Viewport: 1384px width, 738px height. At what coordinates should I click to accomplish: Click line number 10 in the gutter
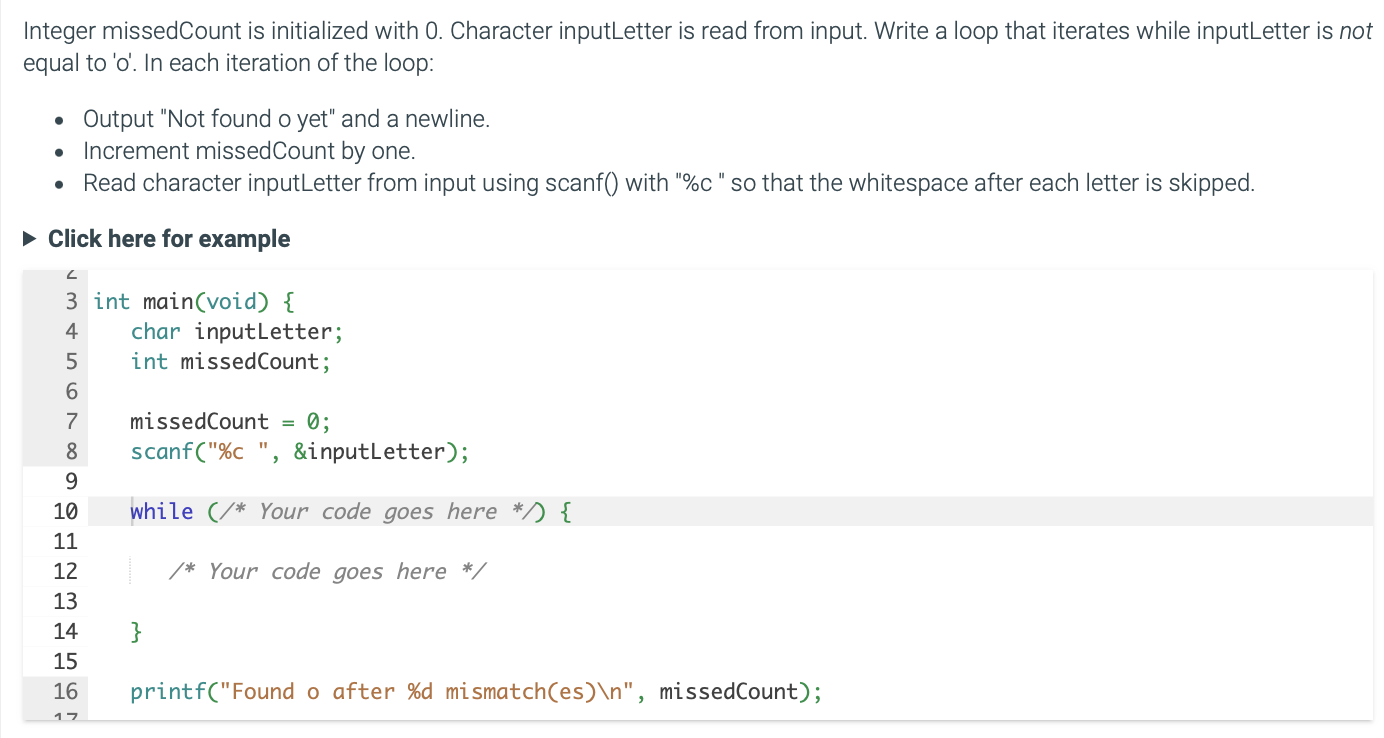coord(65,511)
